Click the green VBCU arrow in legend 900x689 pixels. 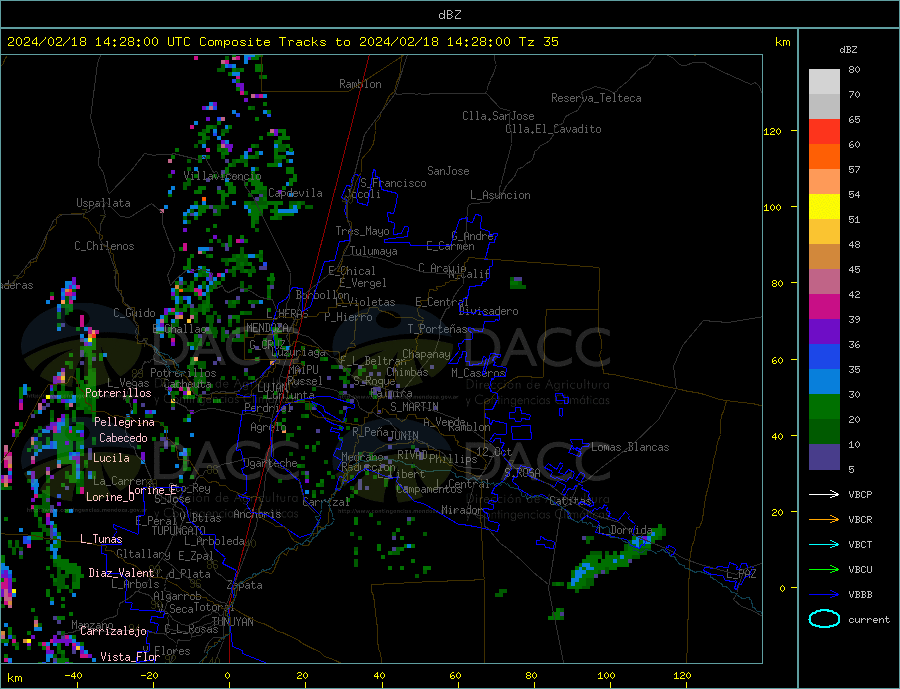824,570
